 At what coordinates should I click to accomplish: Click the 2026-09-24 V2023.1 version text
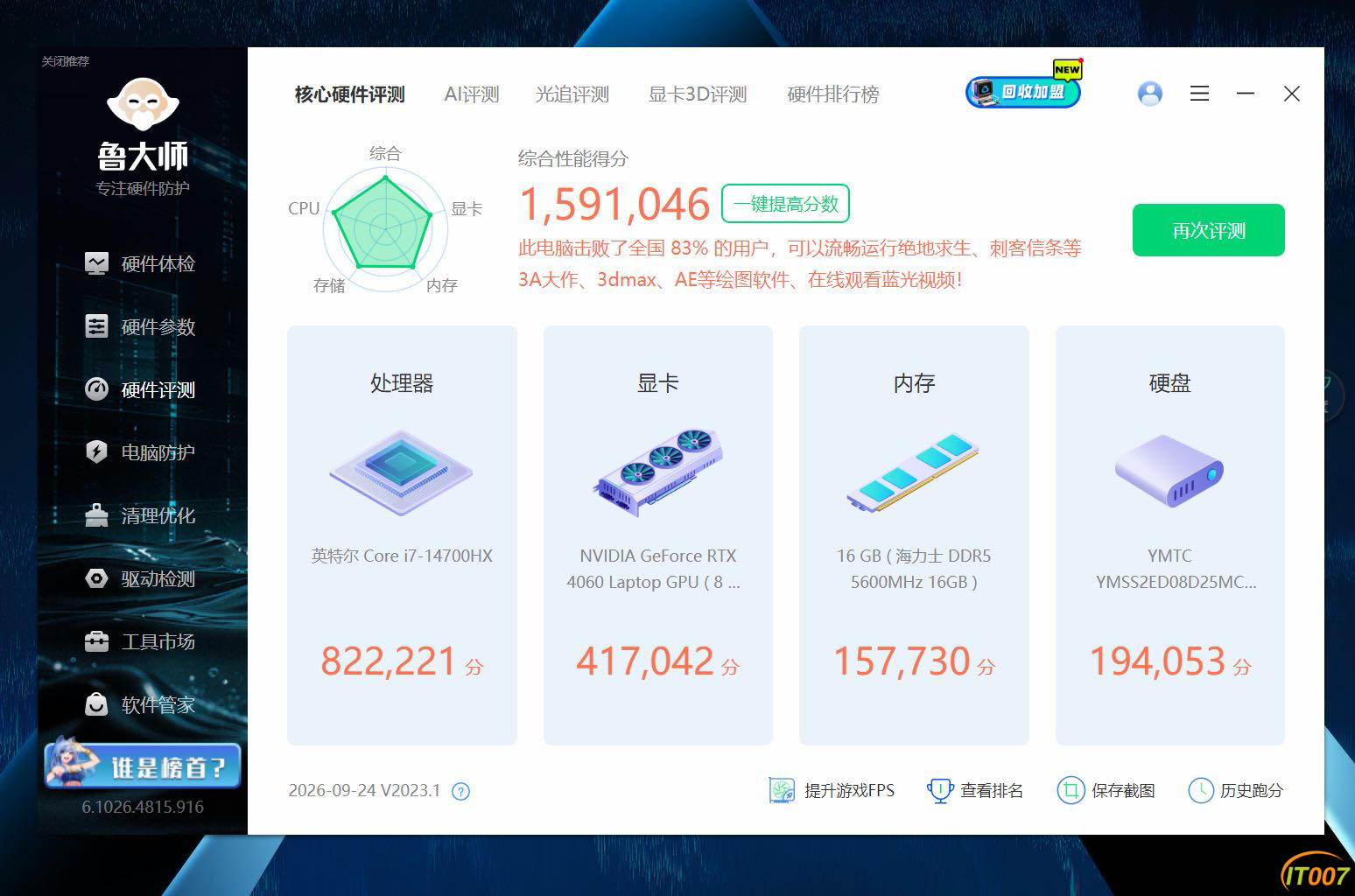point(364,790)
